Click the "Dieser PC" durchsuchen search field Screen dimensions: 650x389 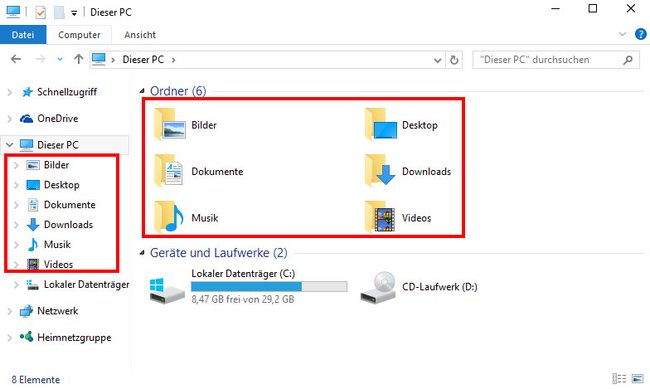(x=555, y=60)
